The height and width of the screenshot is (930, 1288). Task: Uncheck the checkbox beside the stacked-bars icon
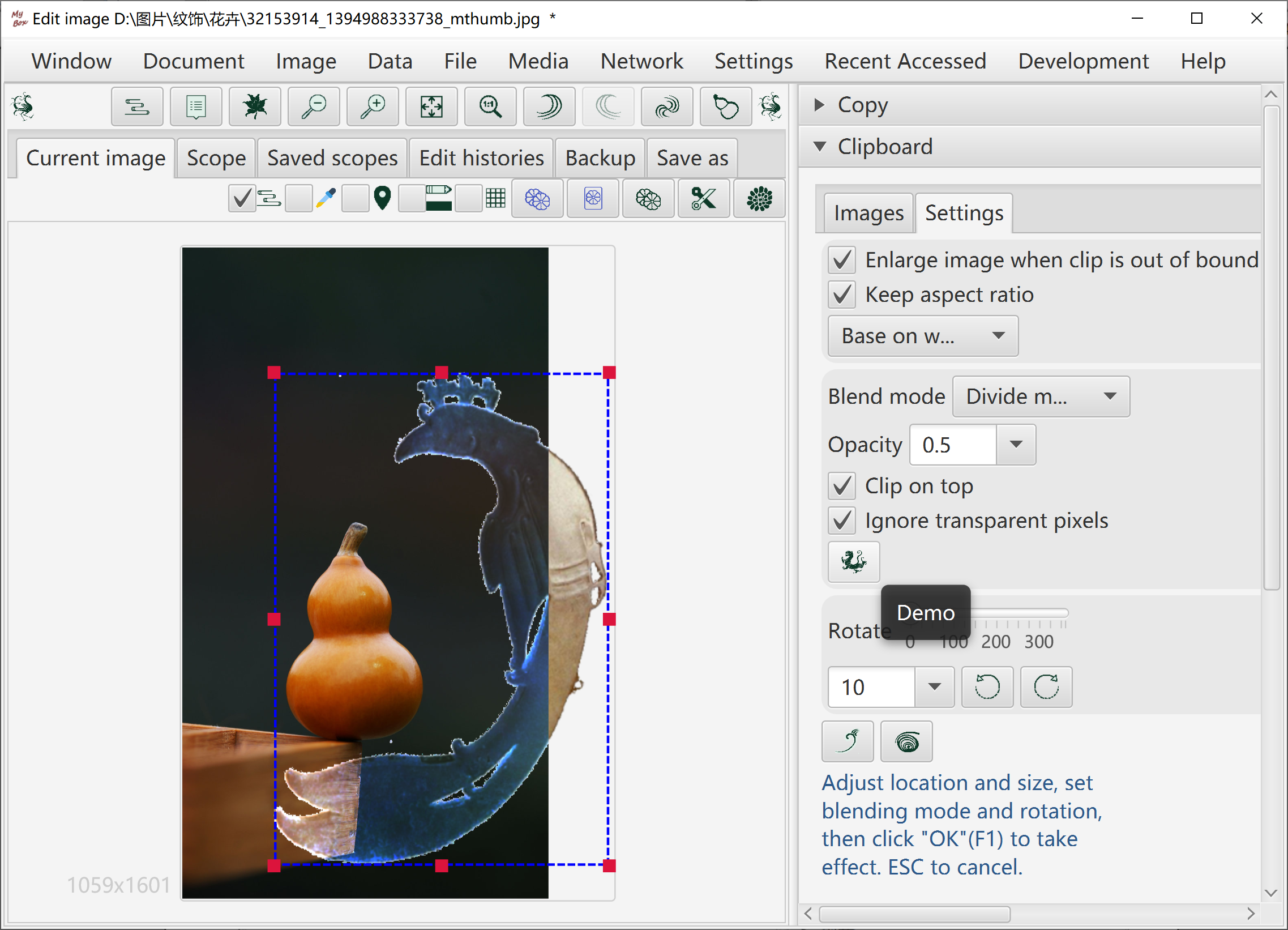[x=242, y=199]
